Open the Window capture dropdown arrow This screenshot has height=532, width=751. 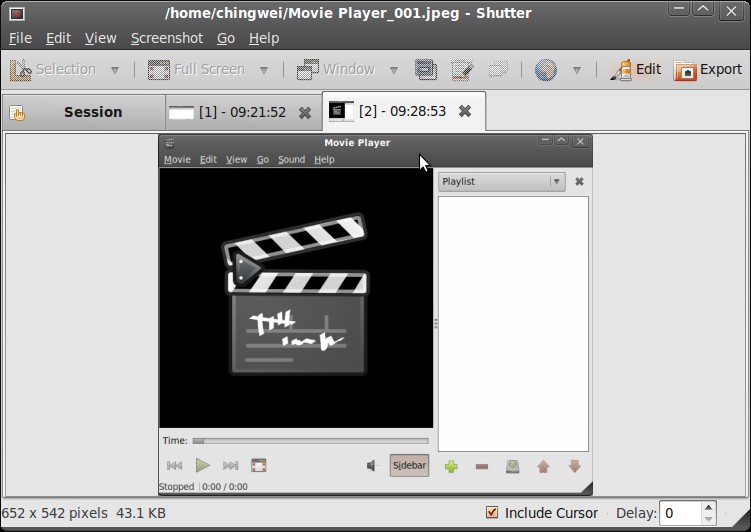coord(394,70)
